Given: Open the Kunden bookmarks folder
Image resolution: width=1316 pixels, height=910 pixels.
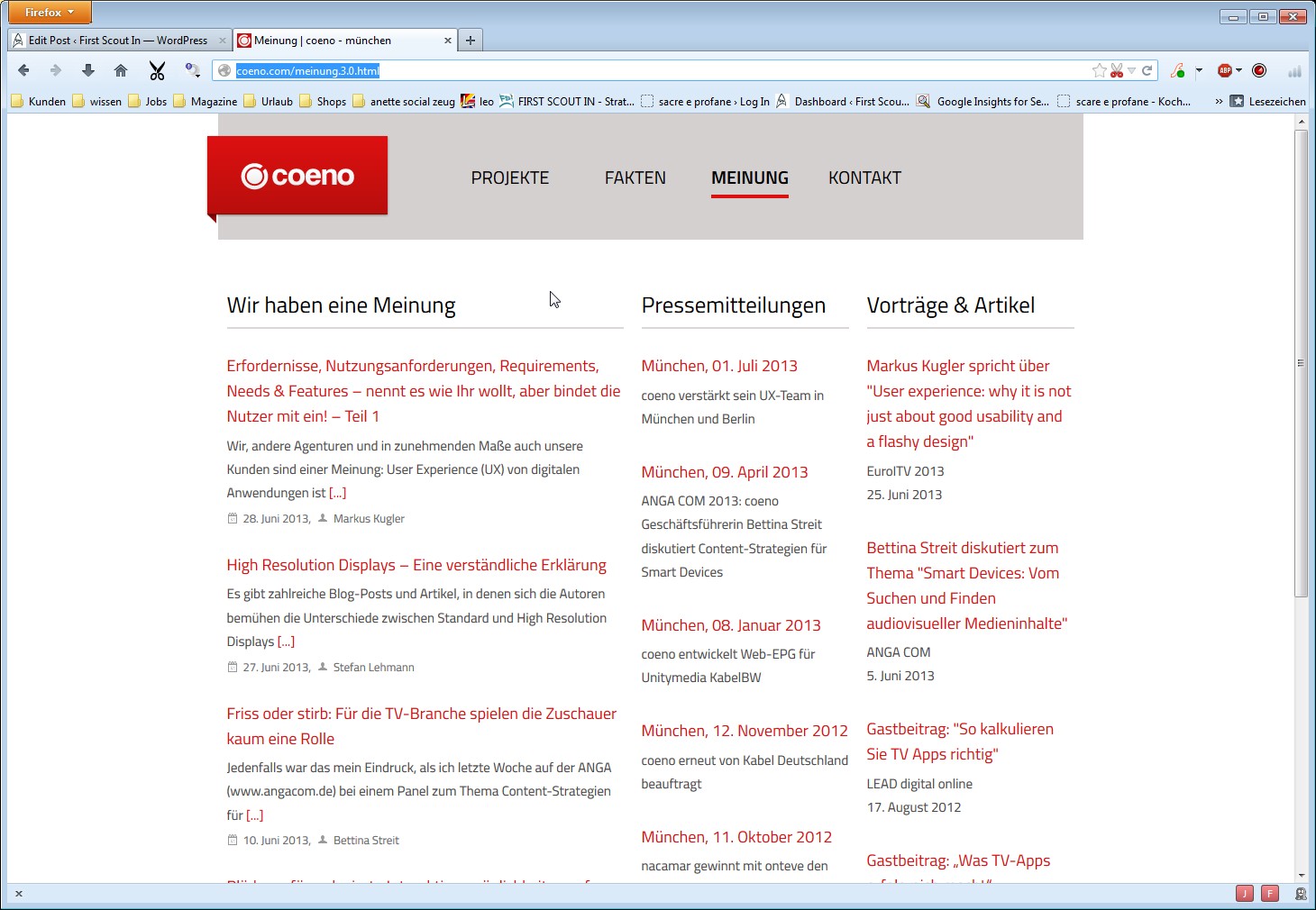Looking at the screenshot, I should (x=39, y=102).
